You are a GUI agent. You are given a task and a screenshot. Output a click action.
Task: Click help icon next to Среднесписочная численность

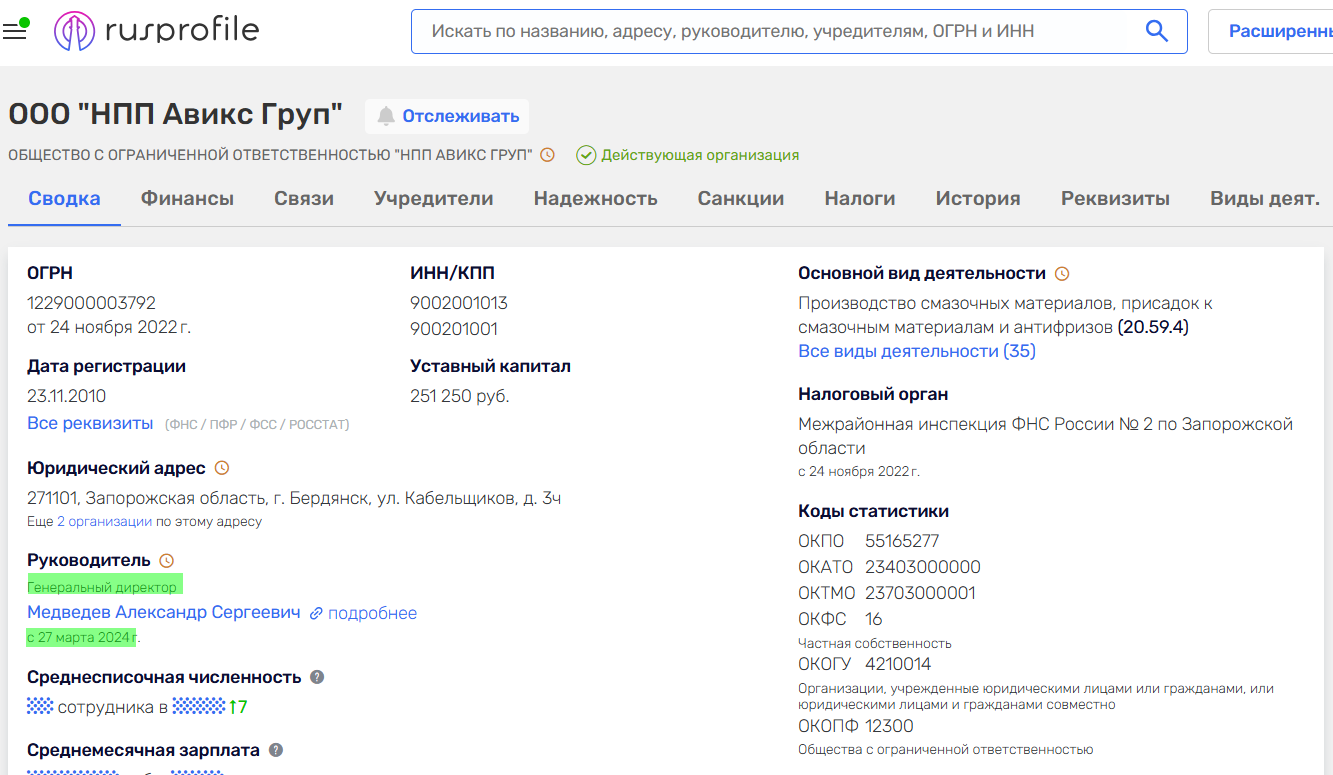[317, 677]
